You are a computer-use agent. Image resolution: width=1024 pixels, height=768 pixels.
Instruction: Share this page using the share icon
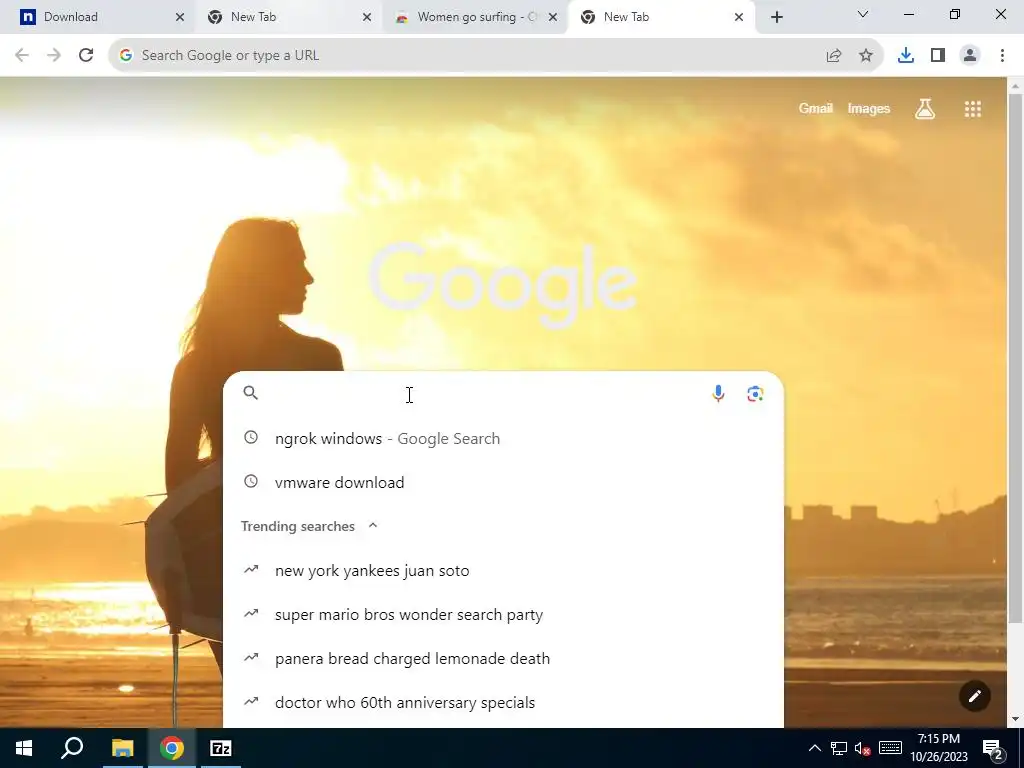pos(834,56)
